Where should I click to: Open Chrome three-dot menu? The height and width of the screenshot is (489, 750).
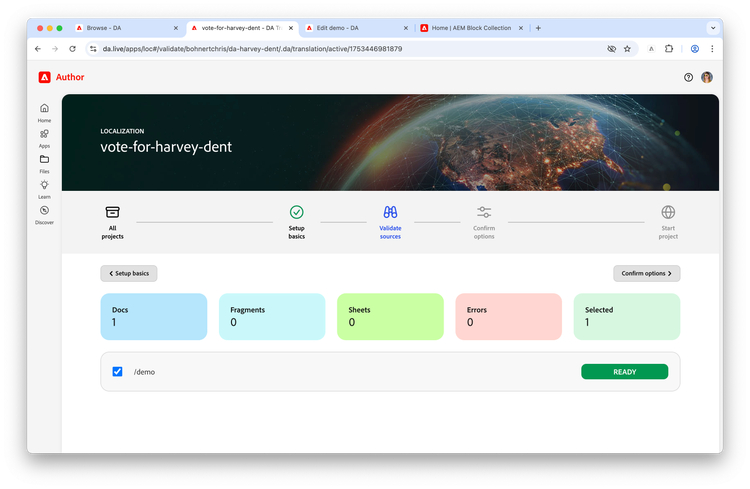712,49
